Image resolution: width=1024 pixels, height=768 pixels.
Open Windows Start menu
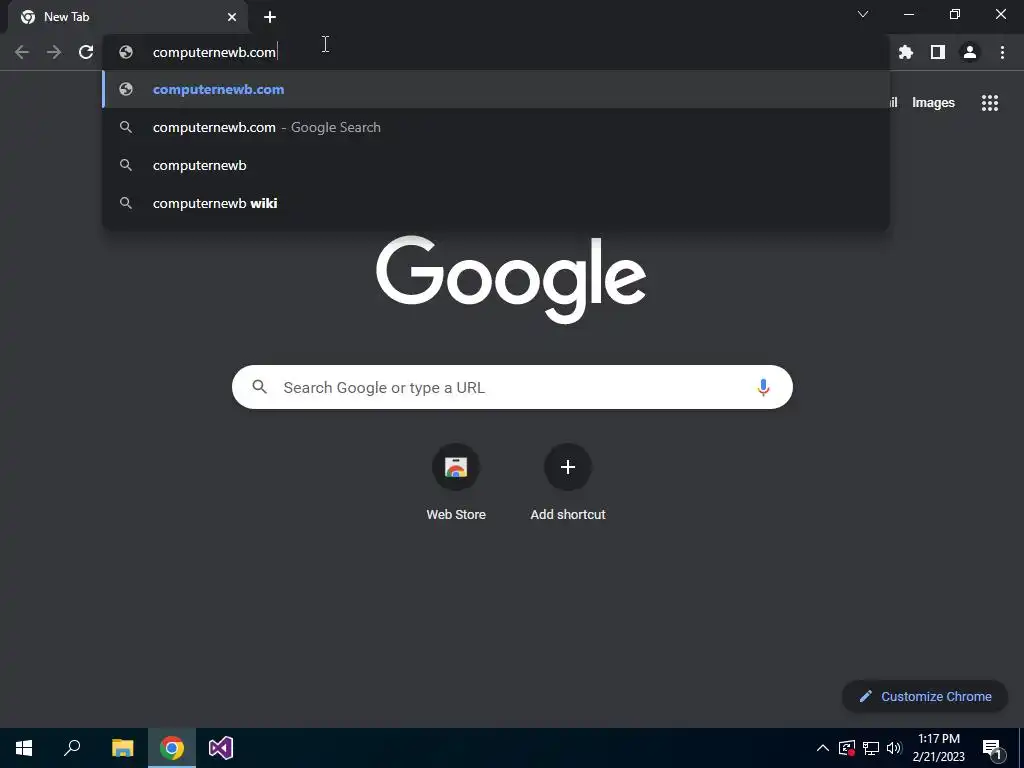(24, 748)
